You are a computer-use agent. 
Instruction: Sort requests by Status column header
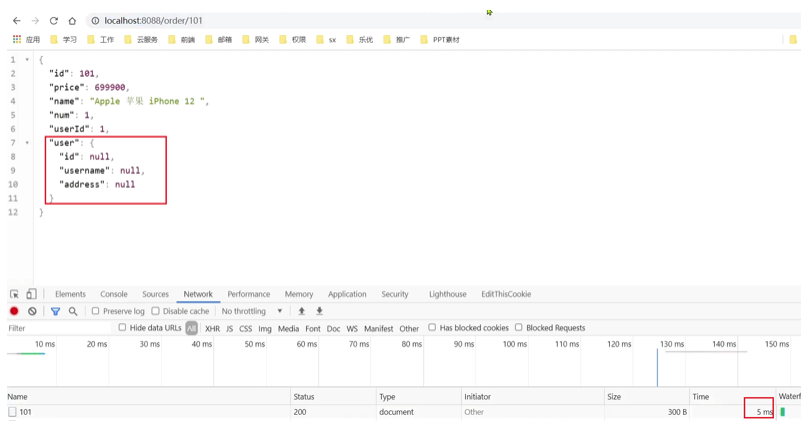click(x=334, y=397)
